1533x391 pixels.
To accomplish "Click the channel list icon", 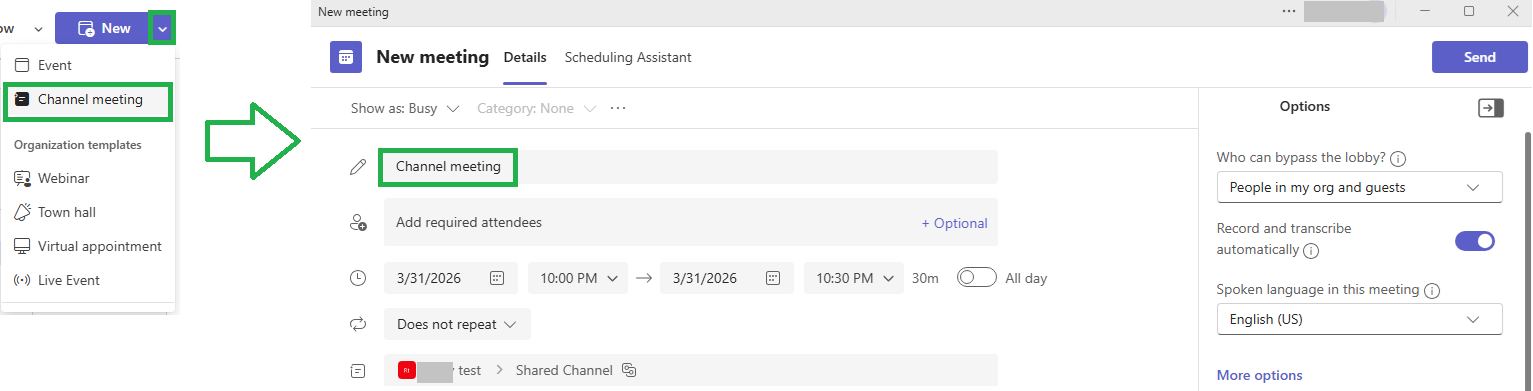I will point(358,370).
